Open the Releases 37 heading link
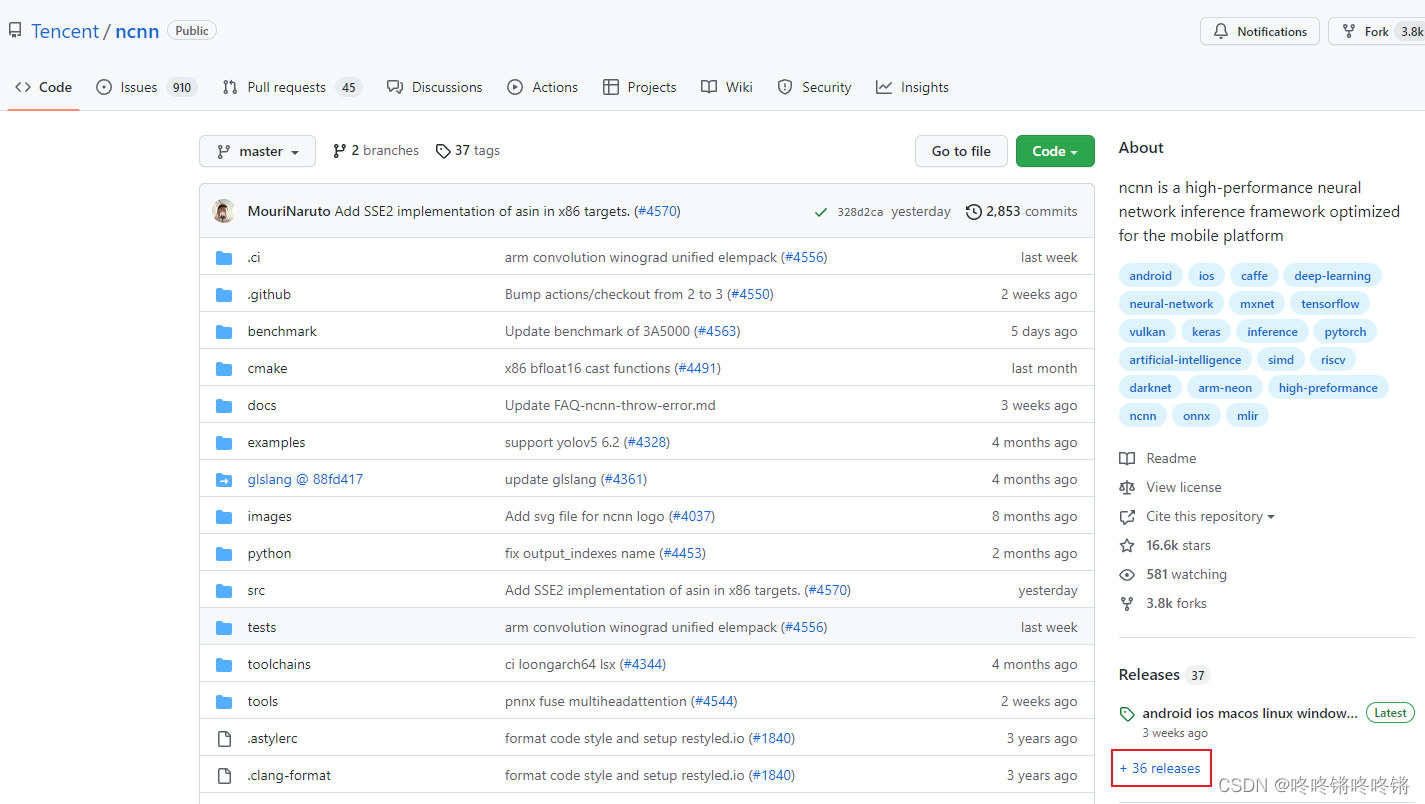Image resolution: width=1425 pixels, height=804 pixels. 1164,675
